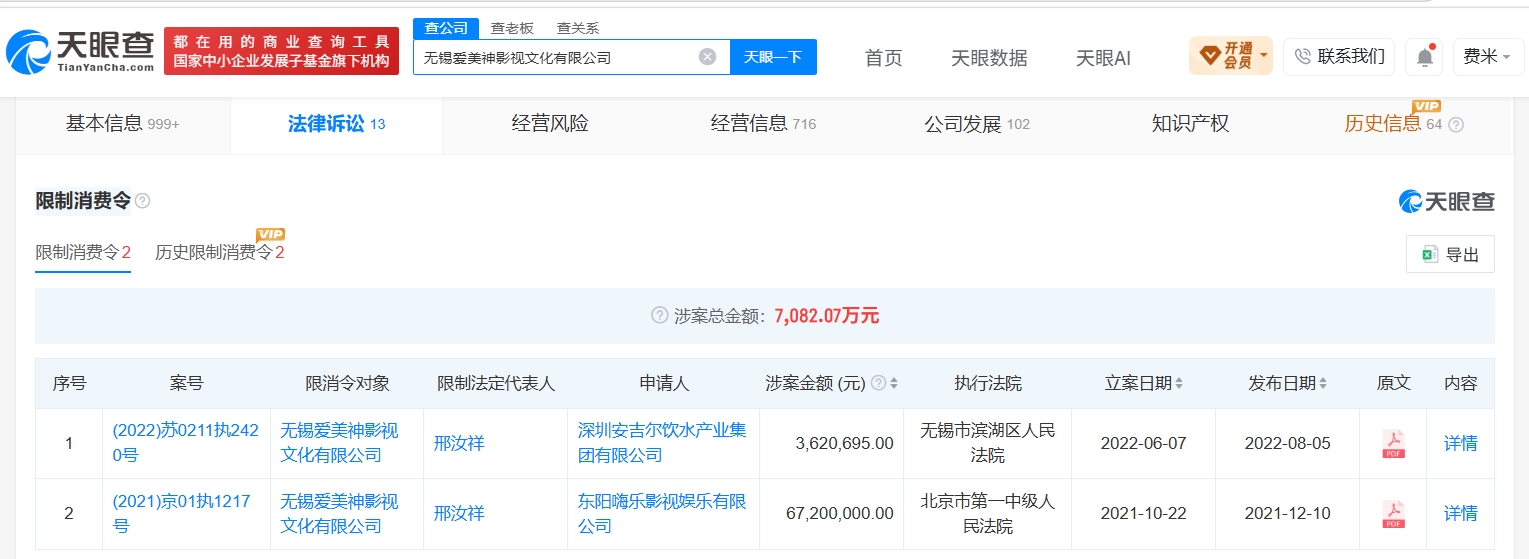Click the 案号 column header
The height and width of the screenshot is (559, 1529).
tap(186, 383)
